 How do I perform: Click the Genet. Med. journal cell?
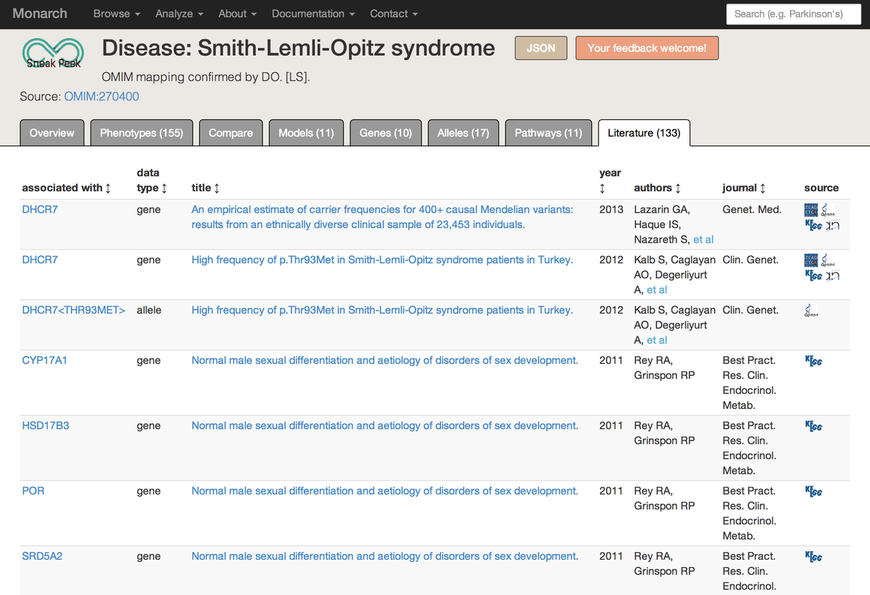point(752,209)
